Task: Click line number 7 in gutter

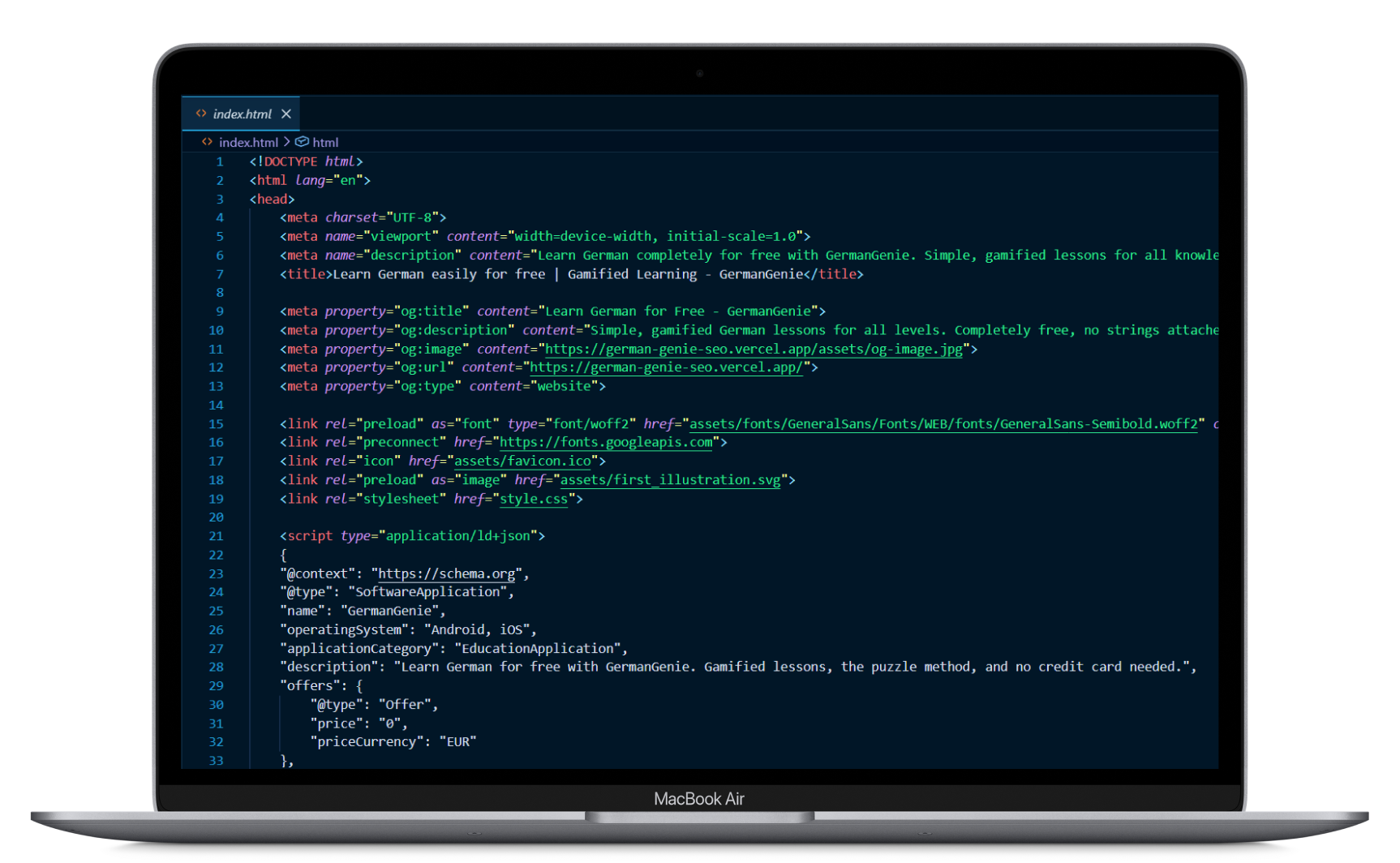Action: pos(219,274)
